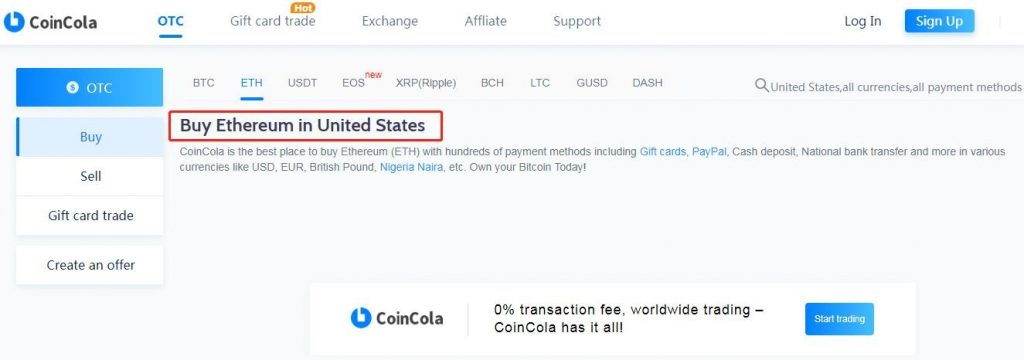Select the BTC currency tab

coord(204,83)
